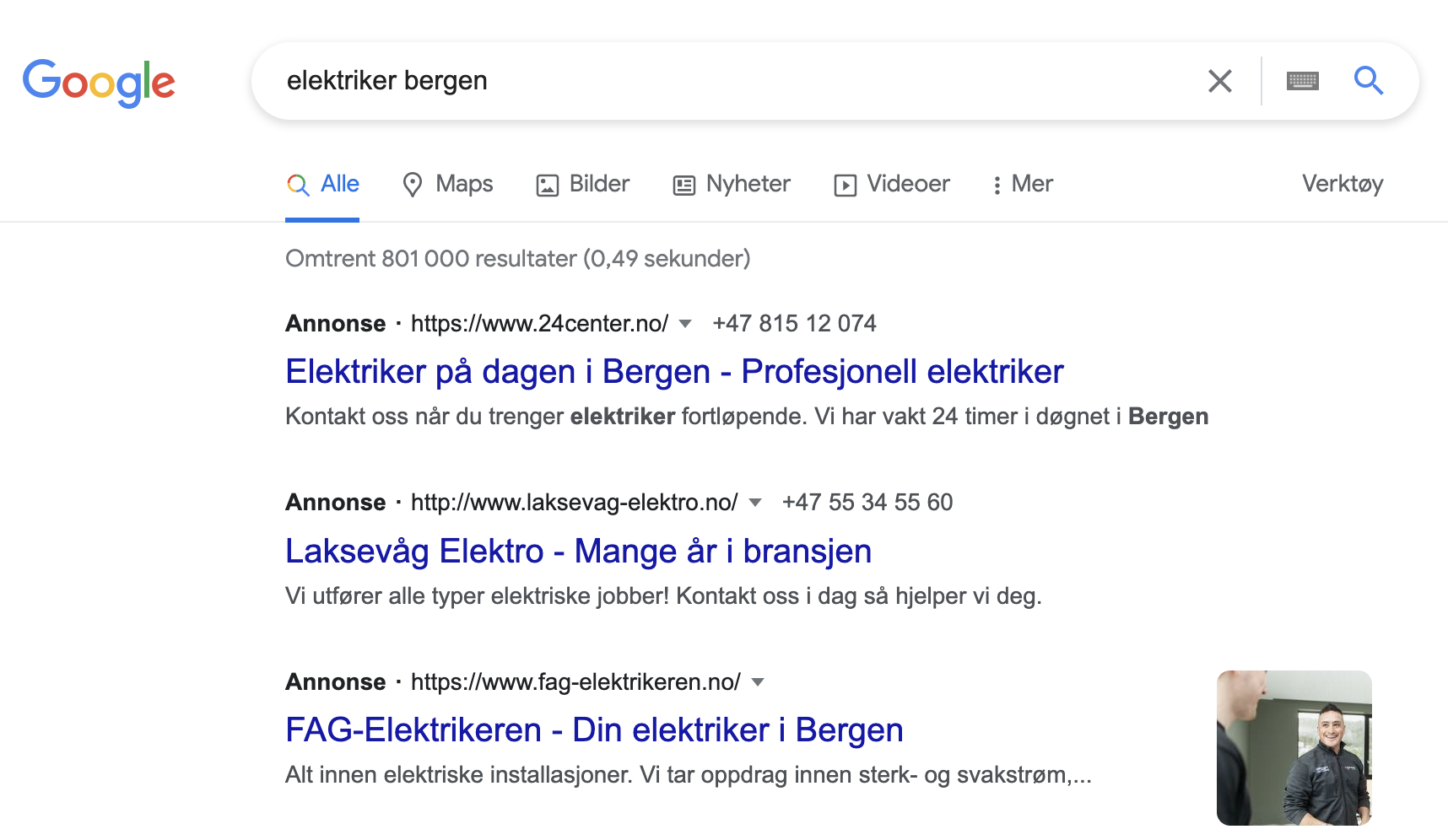Expand dropdown arrow next to 24center.no URL

(685, 324)
